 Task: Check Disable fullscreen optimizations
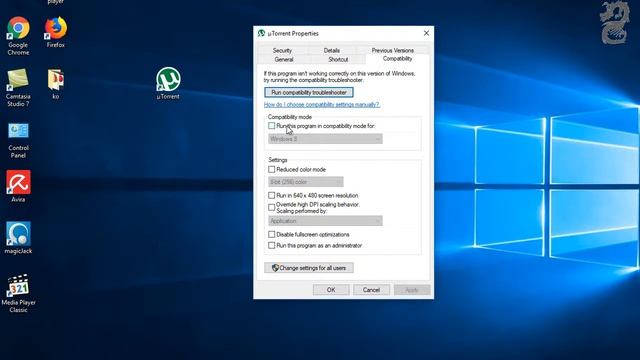tap(271, 234)
